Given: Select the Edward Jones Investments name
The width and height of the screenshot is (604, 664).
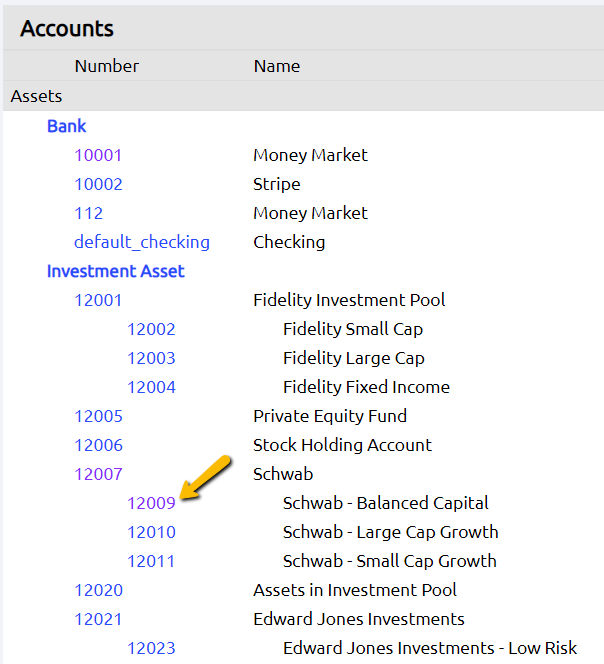Looking at the screenshot, I should coord(359,619).
